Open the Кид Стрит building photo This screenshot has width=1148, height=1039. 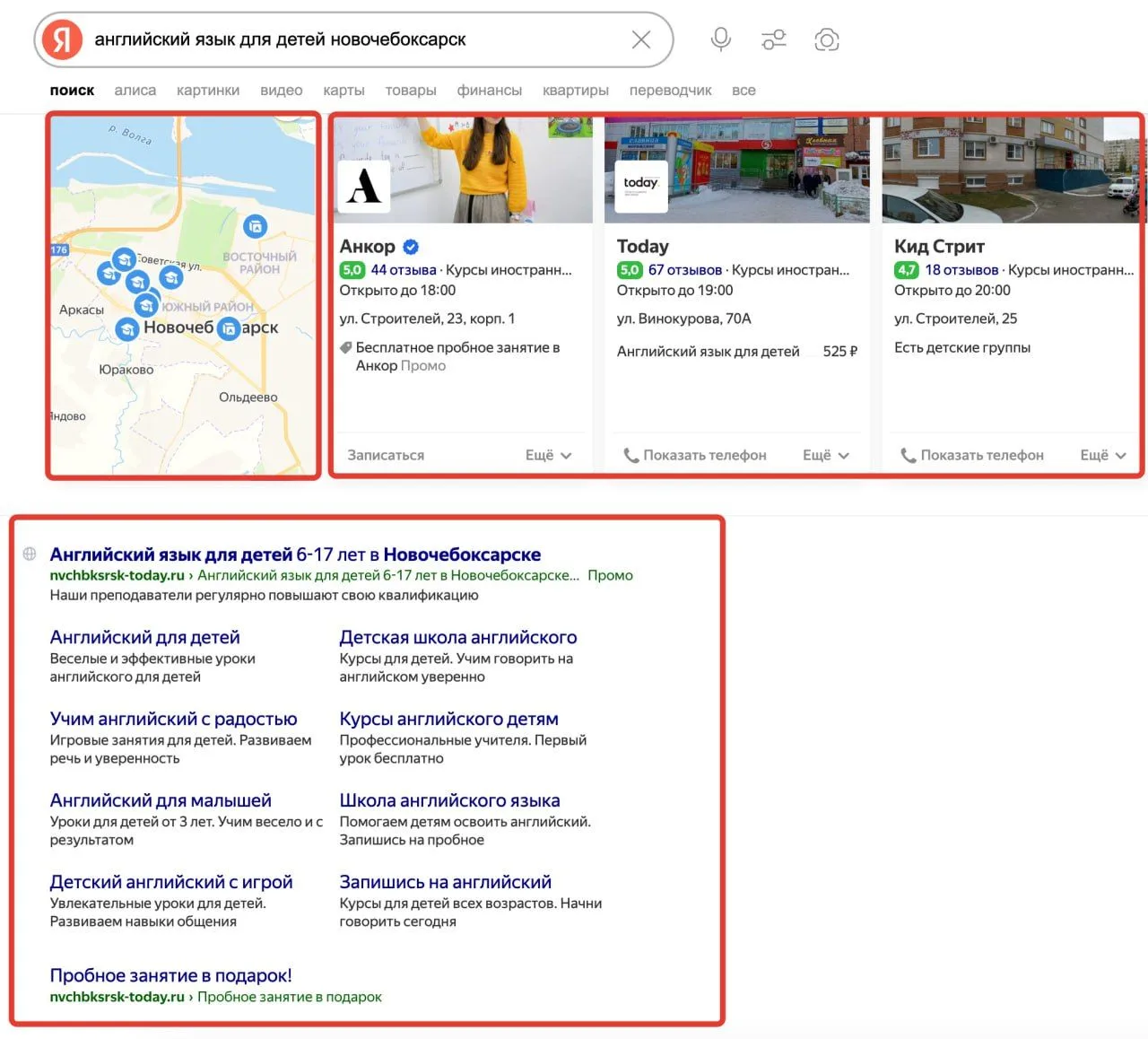point(1013,170)
